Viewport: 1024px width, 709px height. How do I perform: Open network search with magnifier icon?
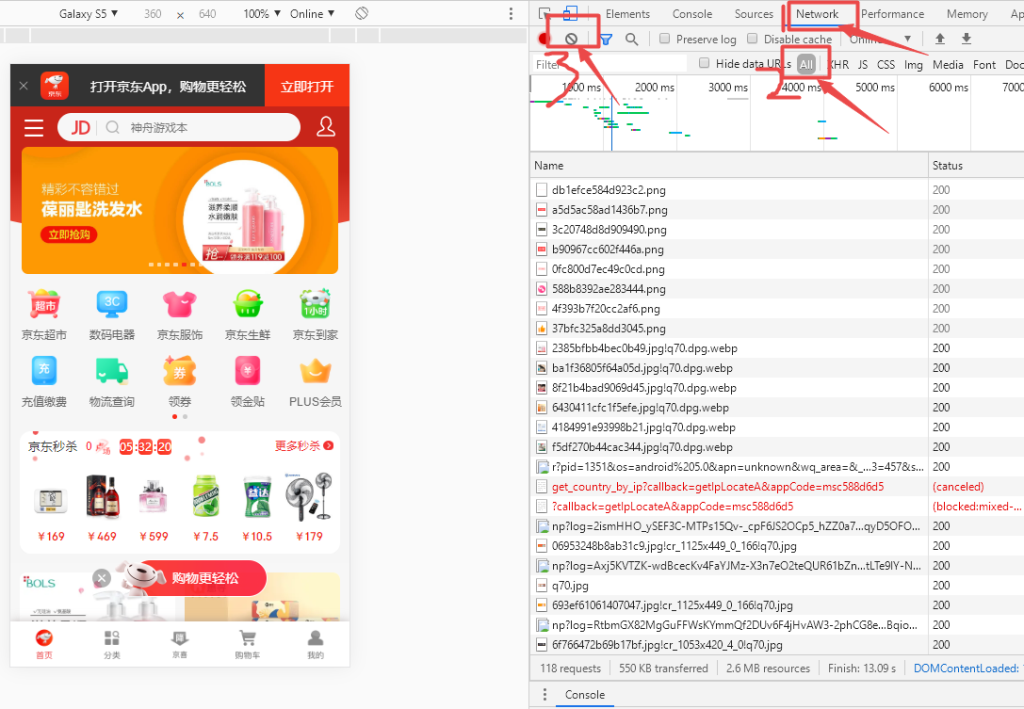tap(631, 40)
